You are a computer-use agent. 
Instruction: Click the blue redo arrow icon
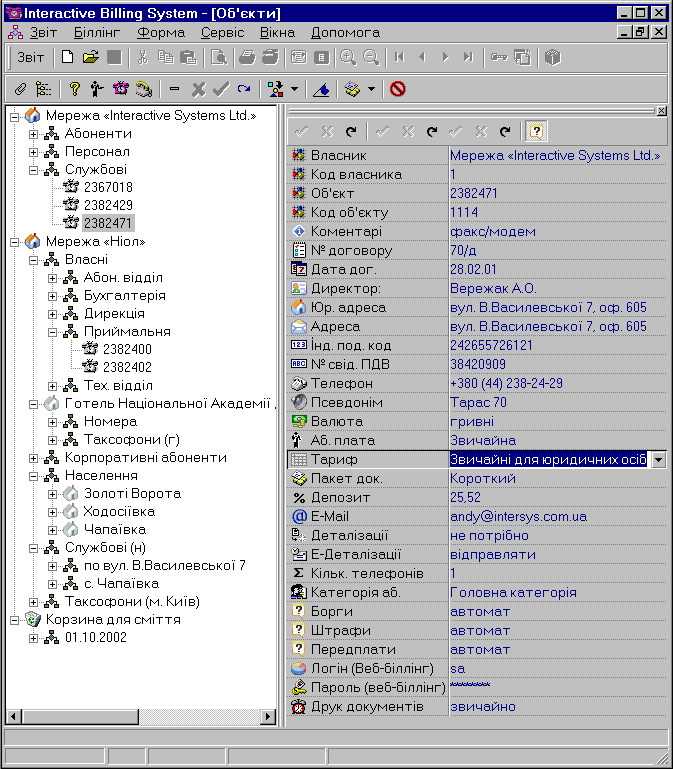point(244,89)
